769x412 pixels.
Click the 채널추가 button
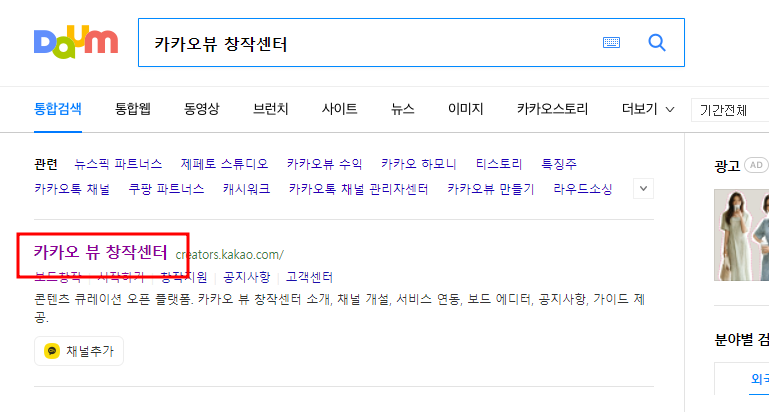[79, 351]
